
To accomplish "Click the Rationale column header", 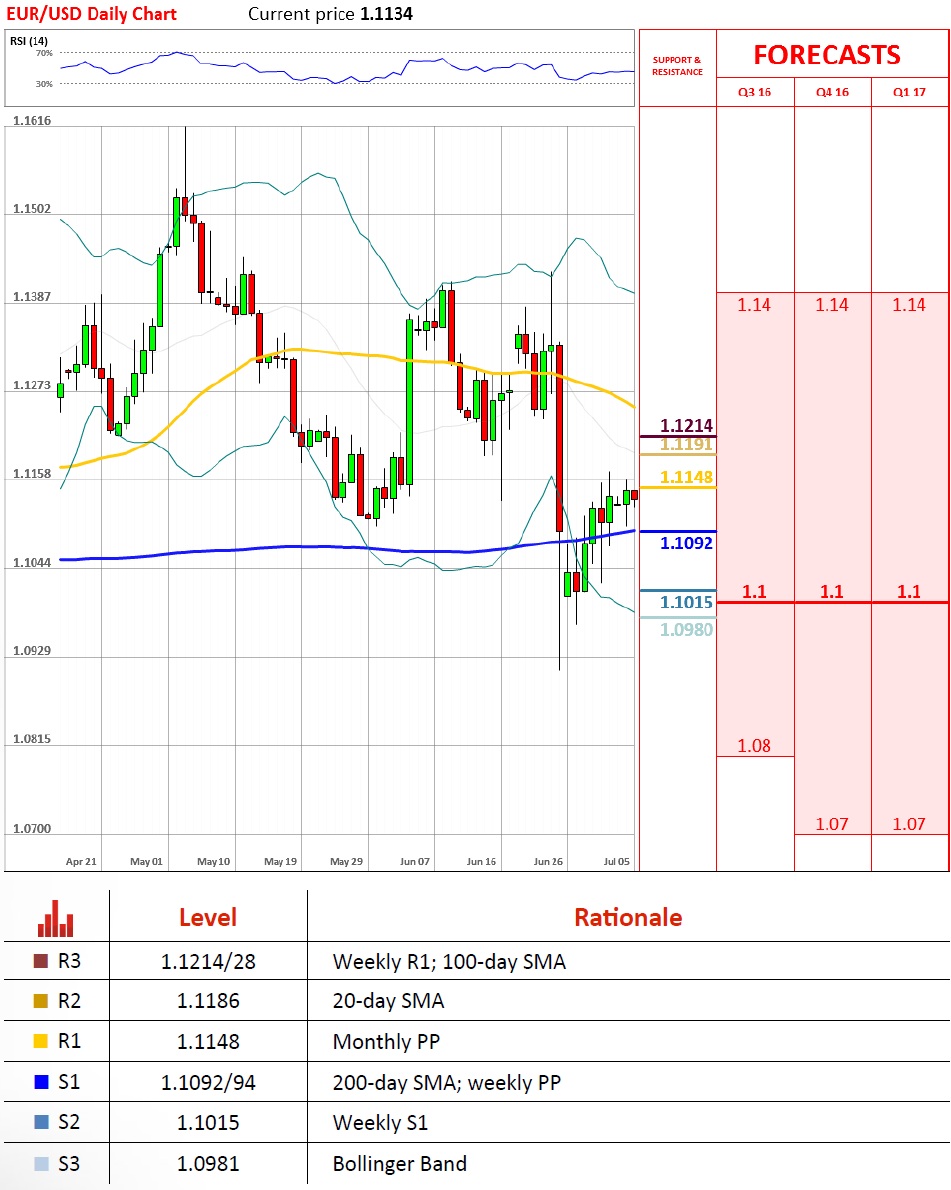I will (x=628, y=917).
